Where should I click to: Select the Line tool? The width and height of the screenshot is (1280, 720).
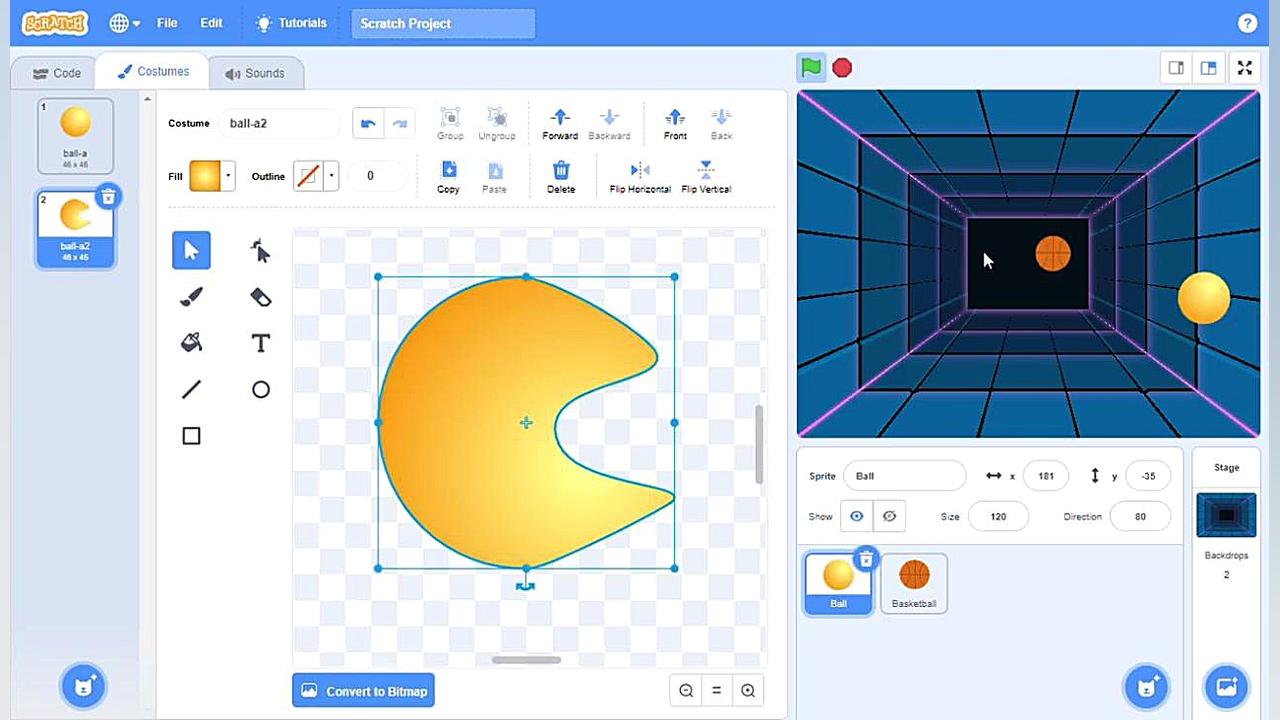point(191,389)
